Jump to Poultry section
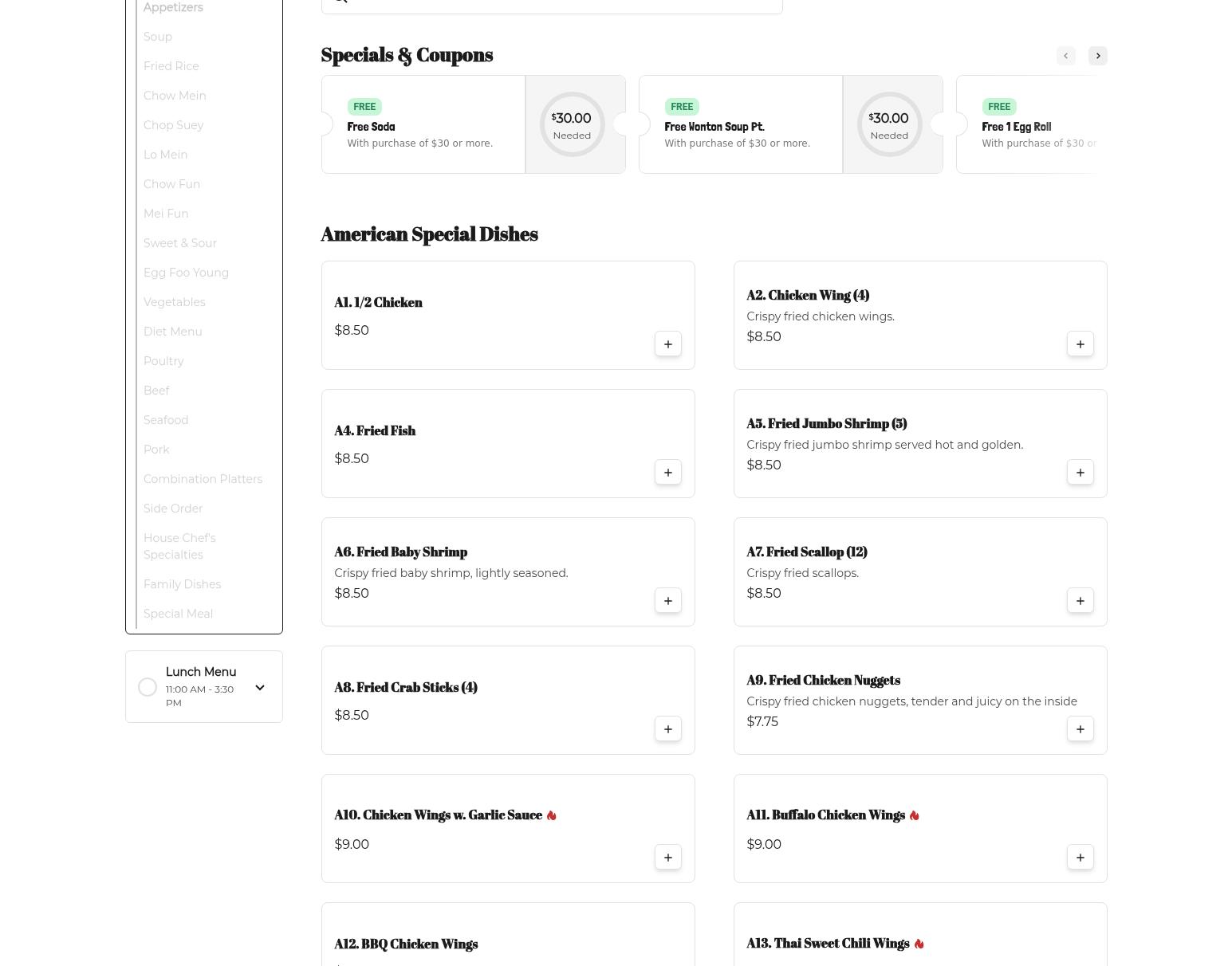 (x=163, y=361)
